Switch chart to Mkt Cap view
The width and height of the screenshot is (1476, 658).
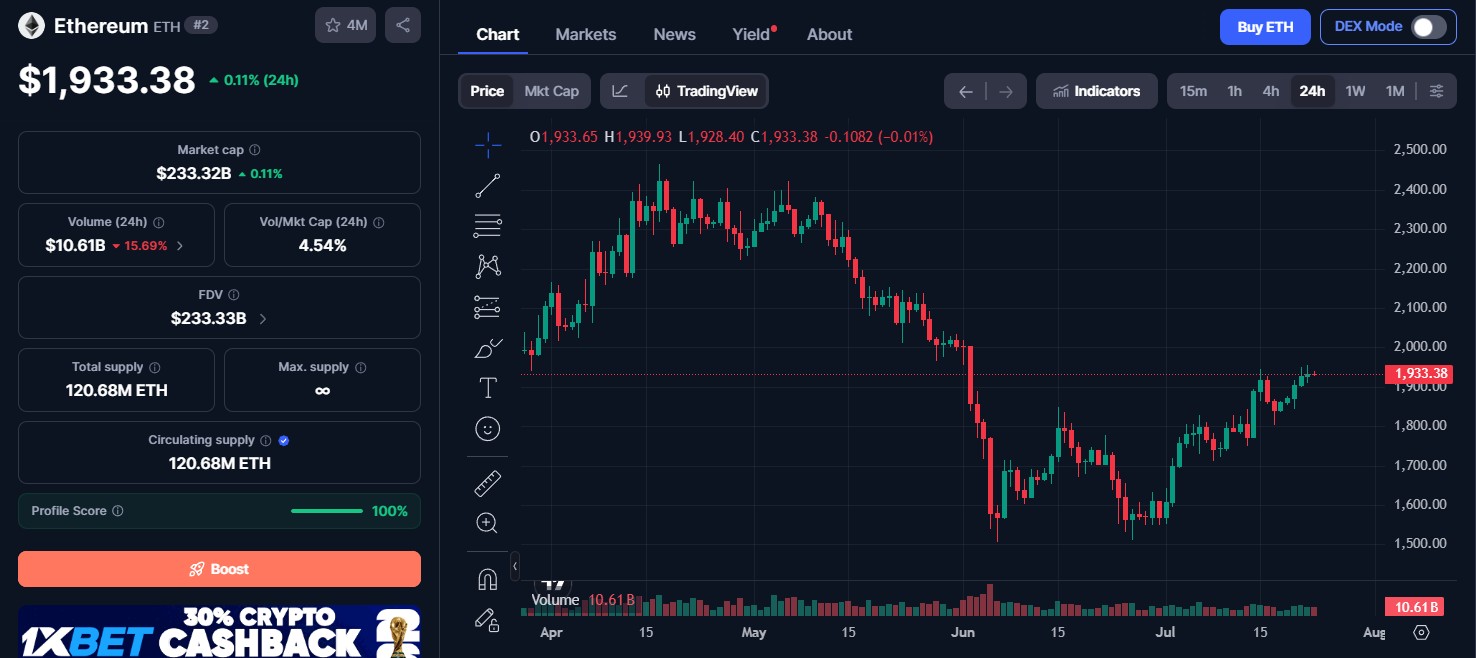pos(552,91)
